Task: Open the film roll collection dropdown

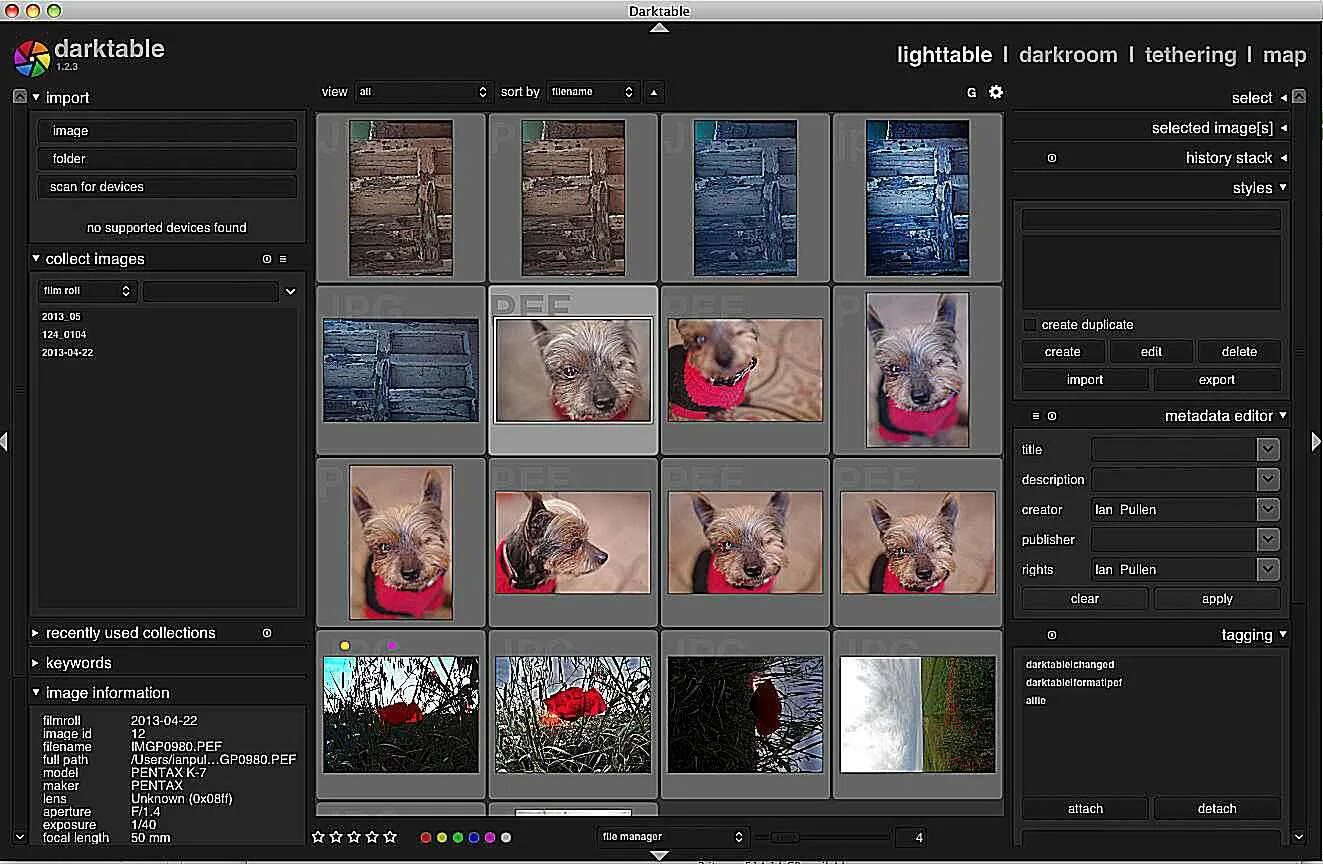Action: pos(87,291)
